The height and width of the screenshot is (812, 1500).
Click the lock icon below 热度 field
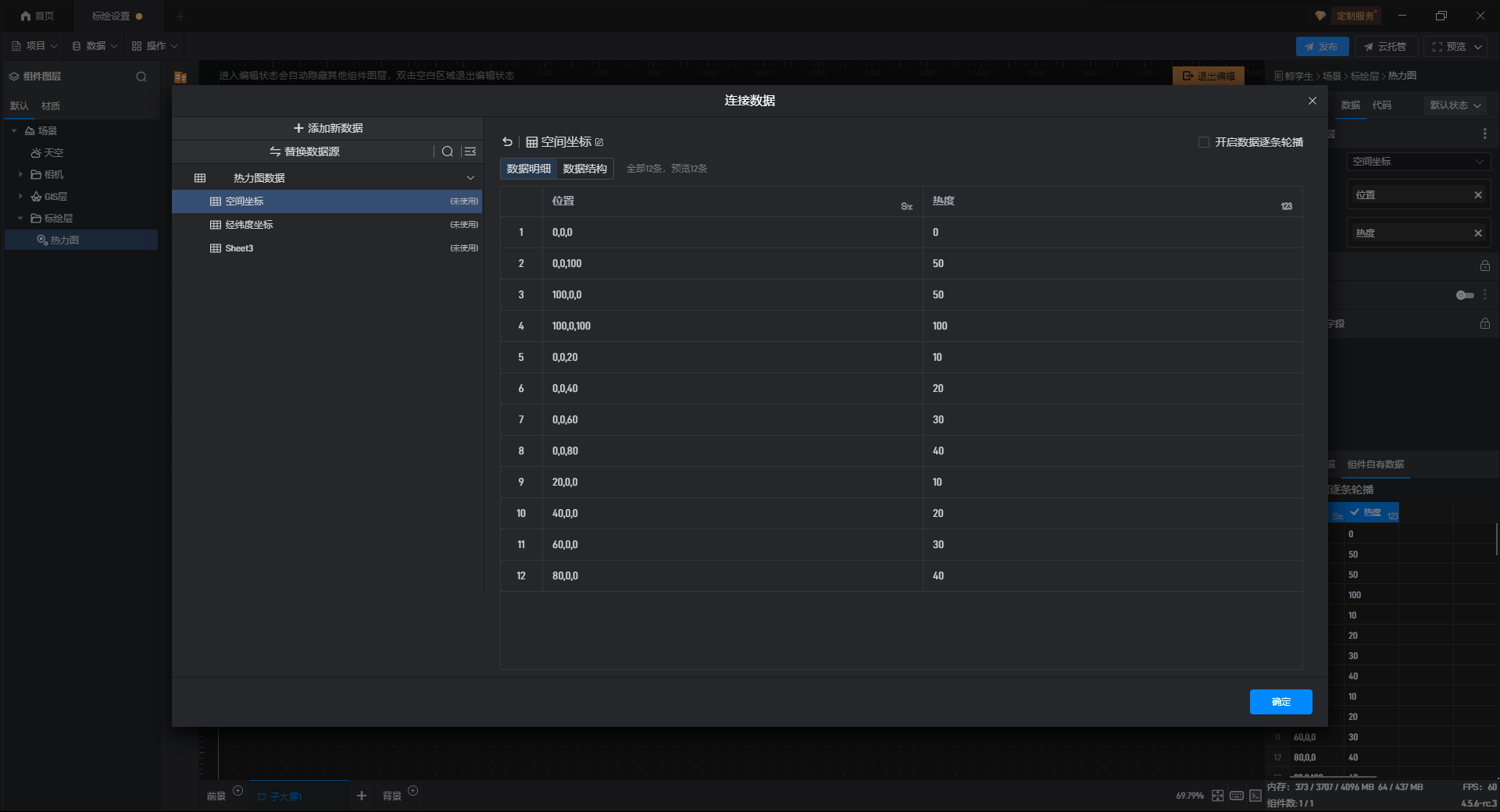[1484, 266]
